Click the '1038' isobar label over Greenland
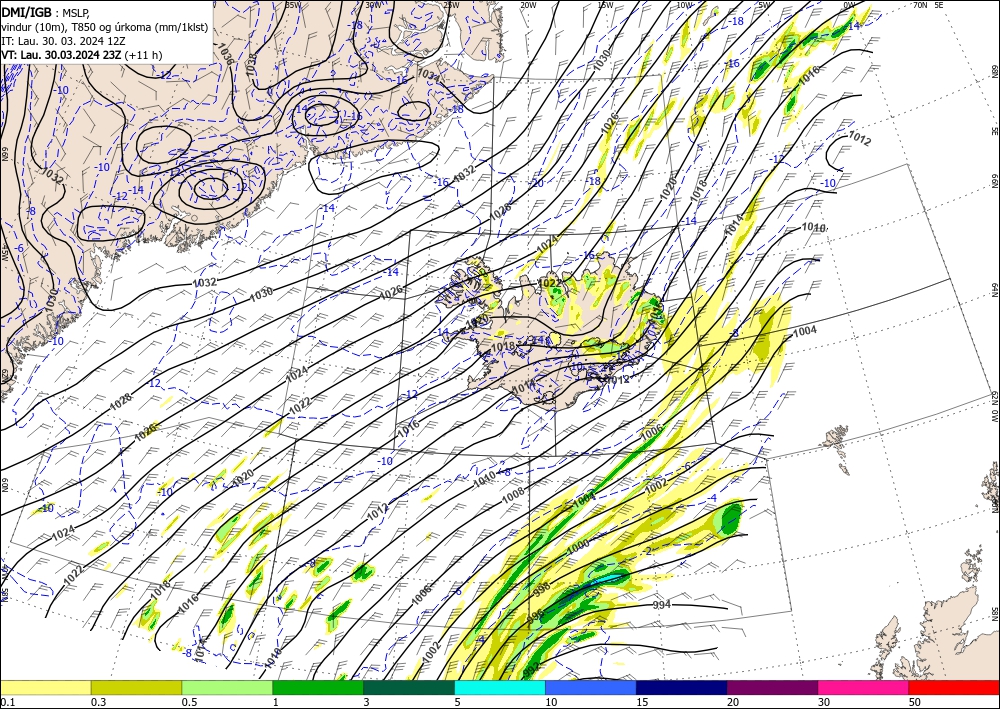The image size is (1000, 709). 251,63
